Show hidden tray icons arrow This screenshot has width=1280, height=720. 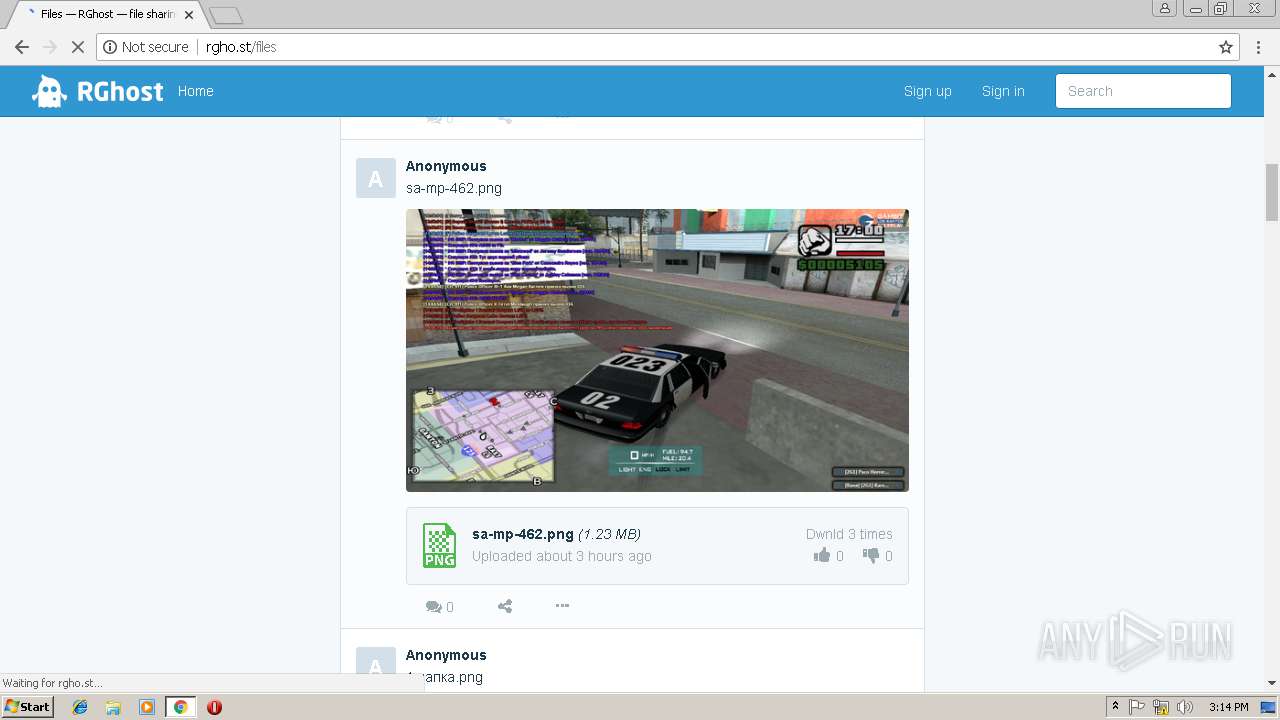coord(1116,707)
